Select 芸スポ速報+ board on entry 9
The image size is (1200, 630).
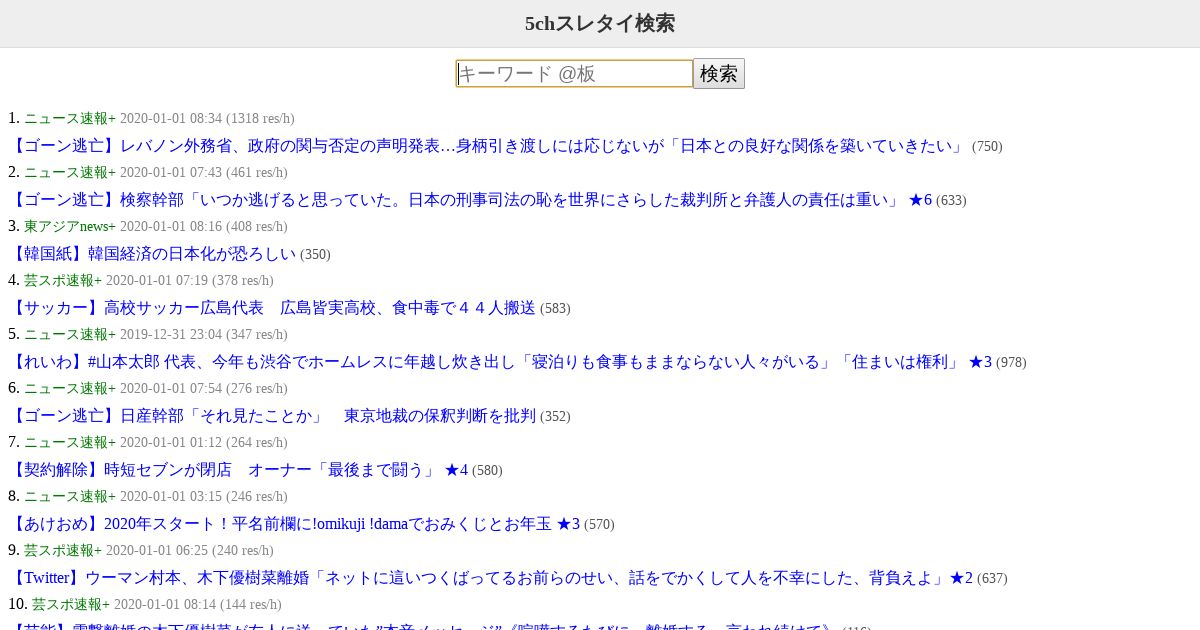click(63, 550)
